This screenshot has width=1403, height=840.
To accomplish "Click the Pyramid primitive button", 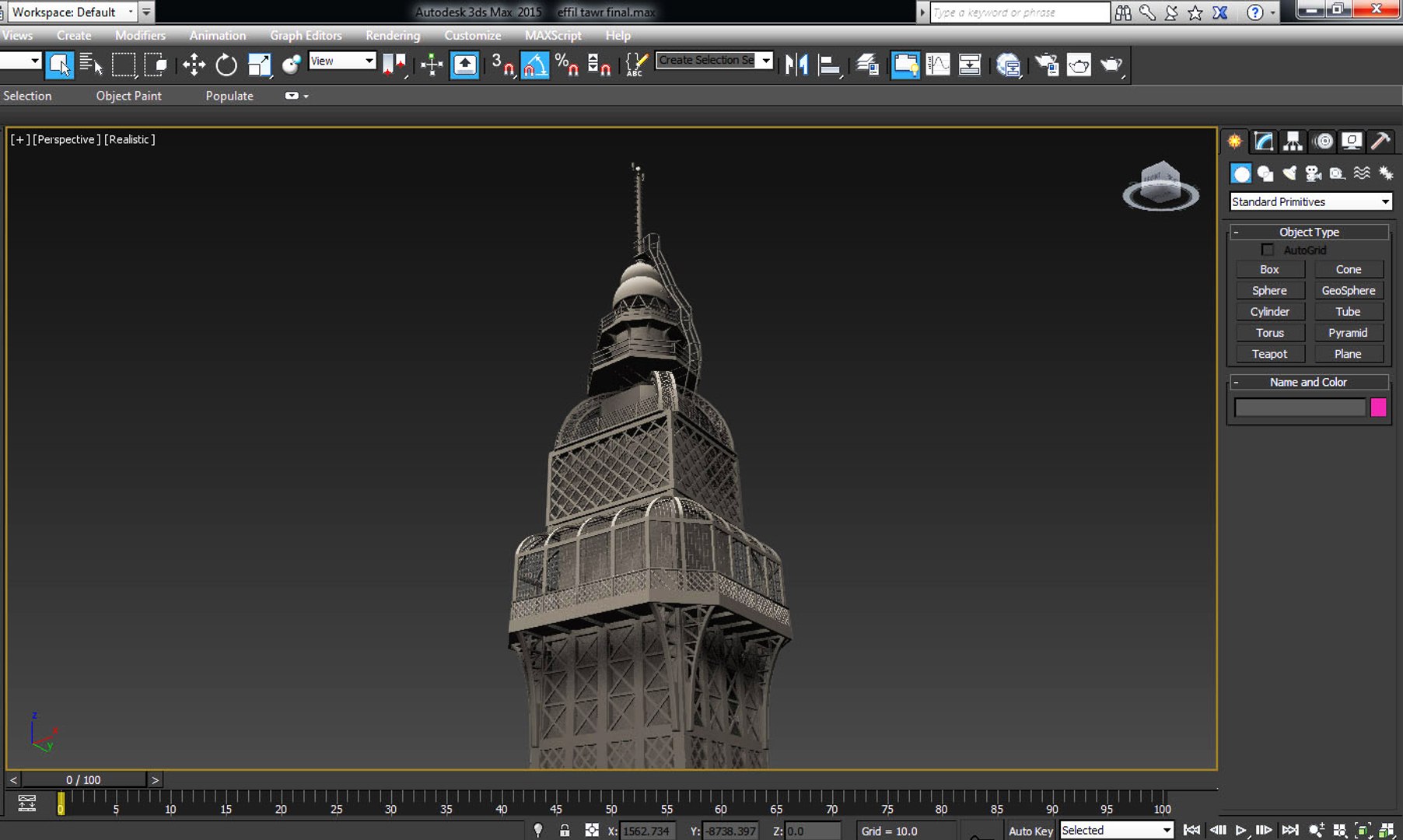I will tap(1348, 333).
